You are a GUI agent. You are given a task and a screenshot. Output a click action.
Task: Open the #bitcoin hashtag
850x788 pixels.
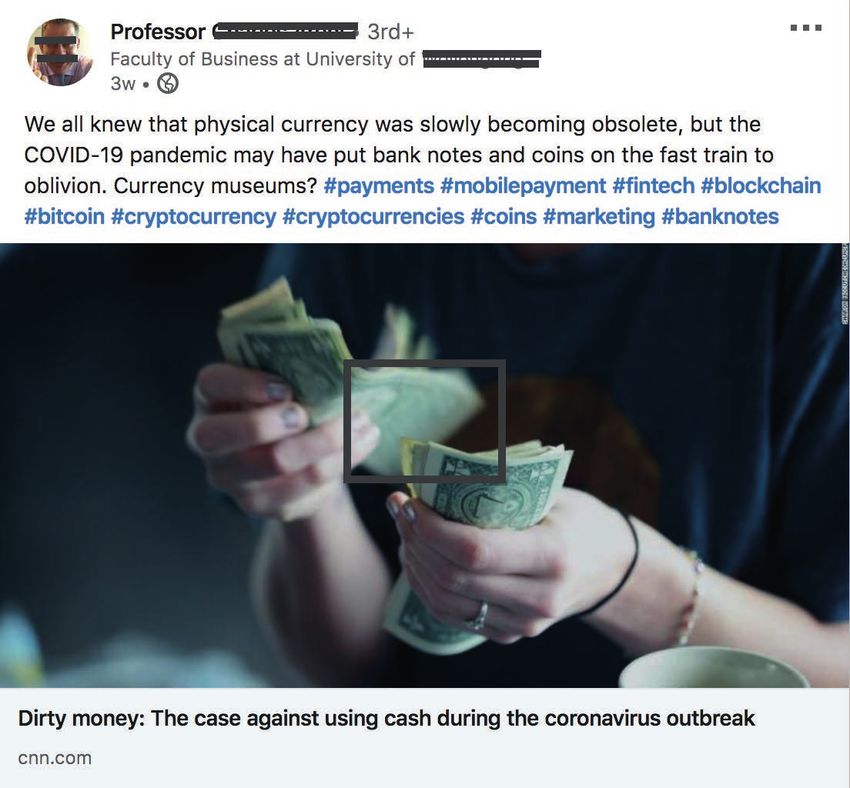[65, 217]
